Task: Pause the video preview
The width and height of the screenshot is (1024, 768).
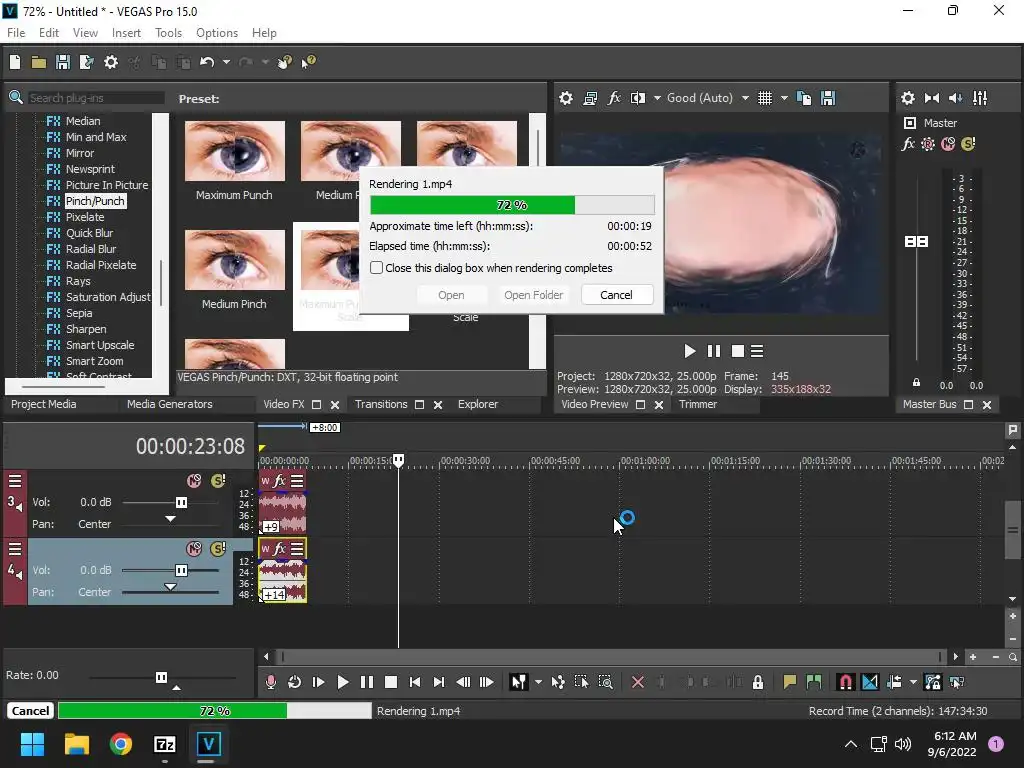Action: click(714, 351)
